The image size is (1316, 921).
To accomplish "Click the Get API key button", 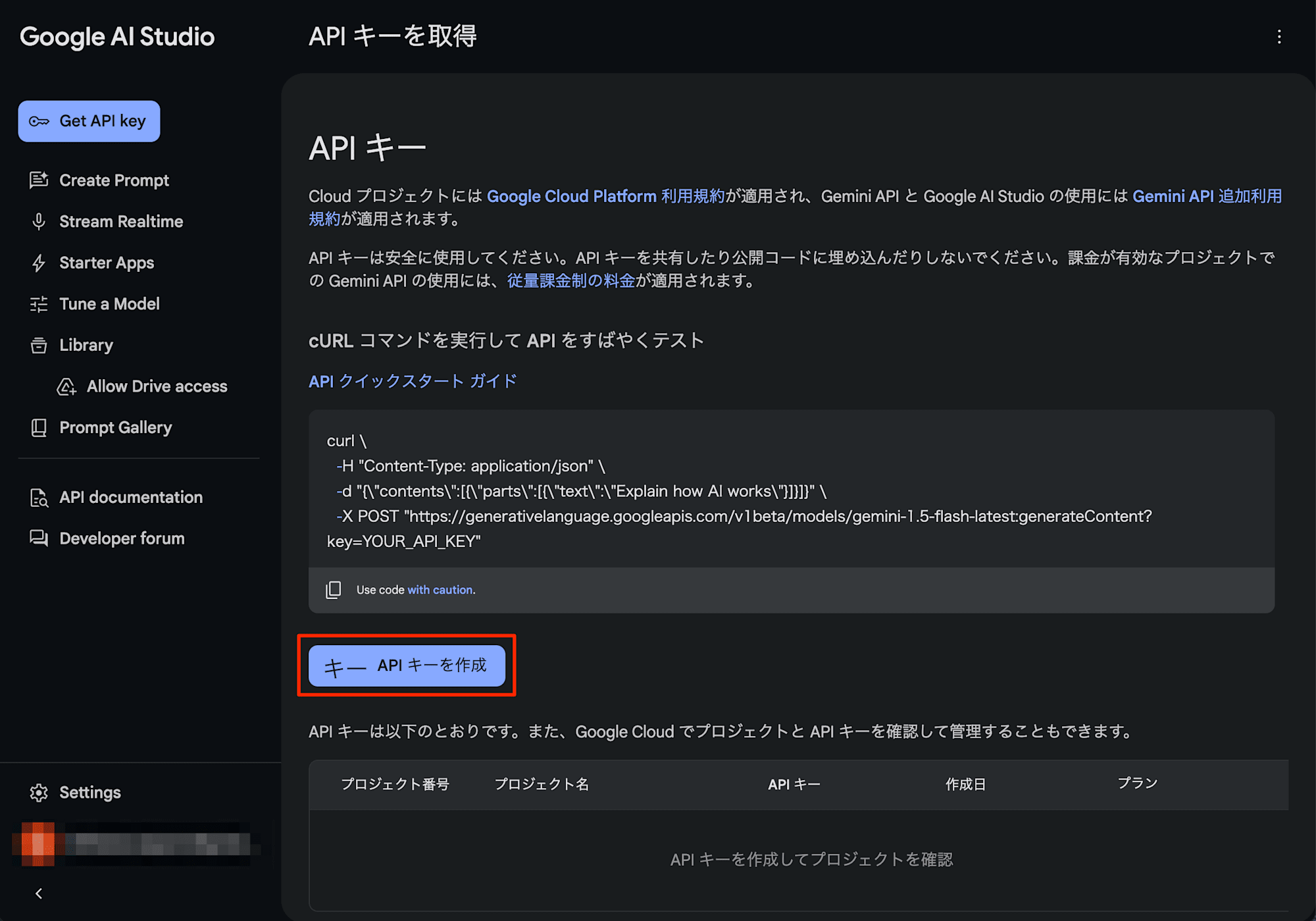I will click(89, 120).
